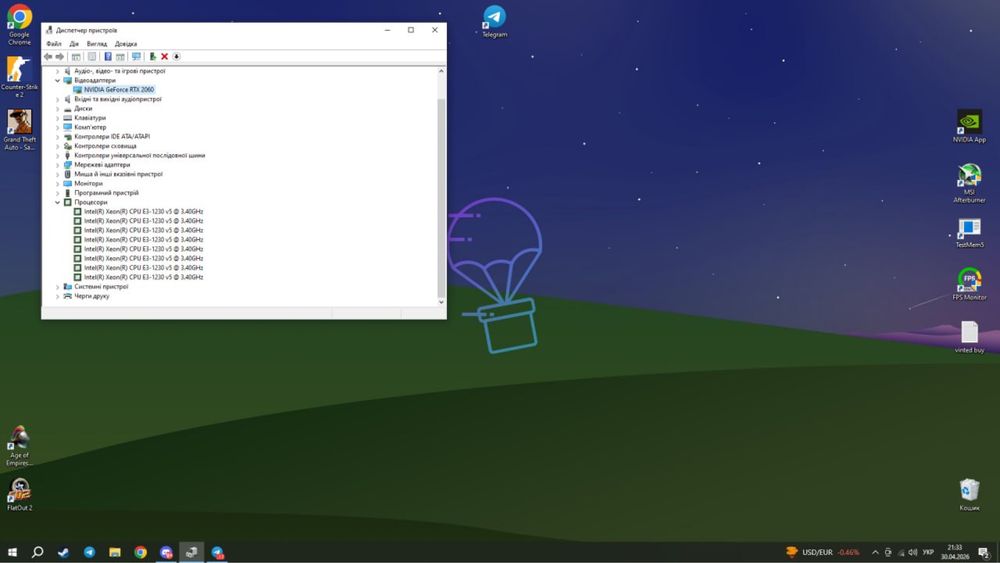Select the Counter-Strike 2 desktop icon
Viewport: 1000px width, 563px height.
coord(19,77)
